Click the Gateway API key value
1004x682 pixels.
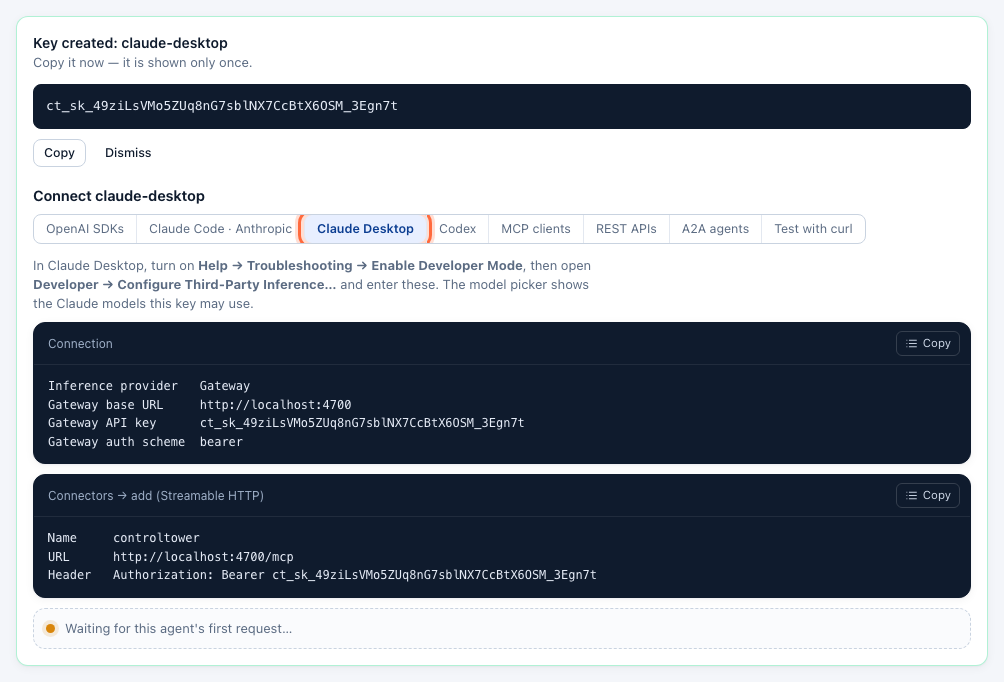tap(362, 423)
